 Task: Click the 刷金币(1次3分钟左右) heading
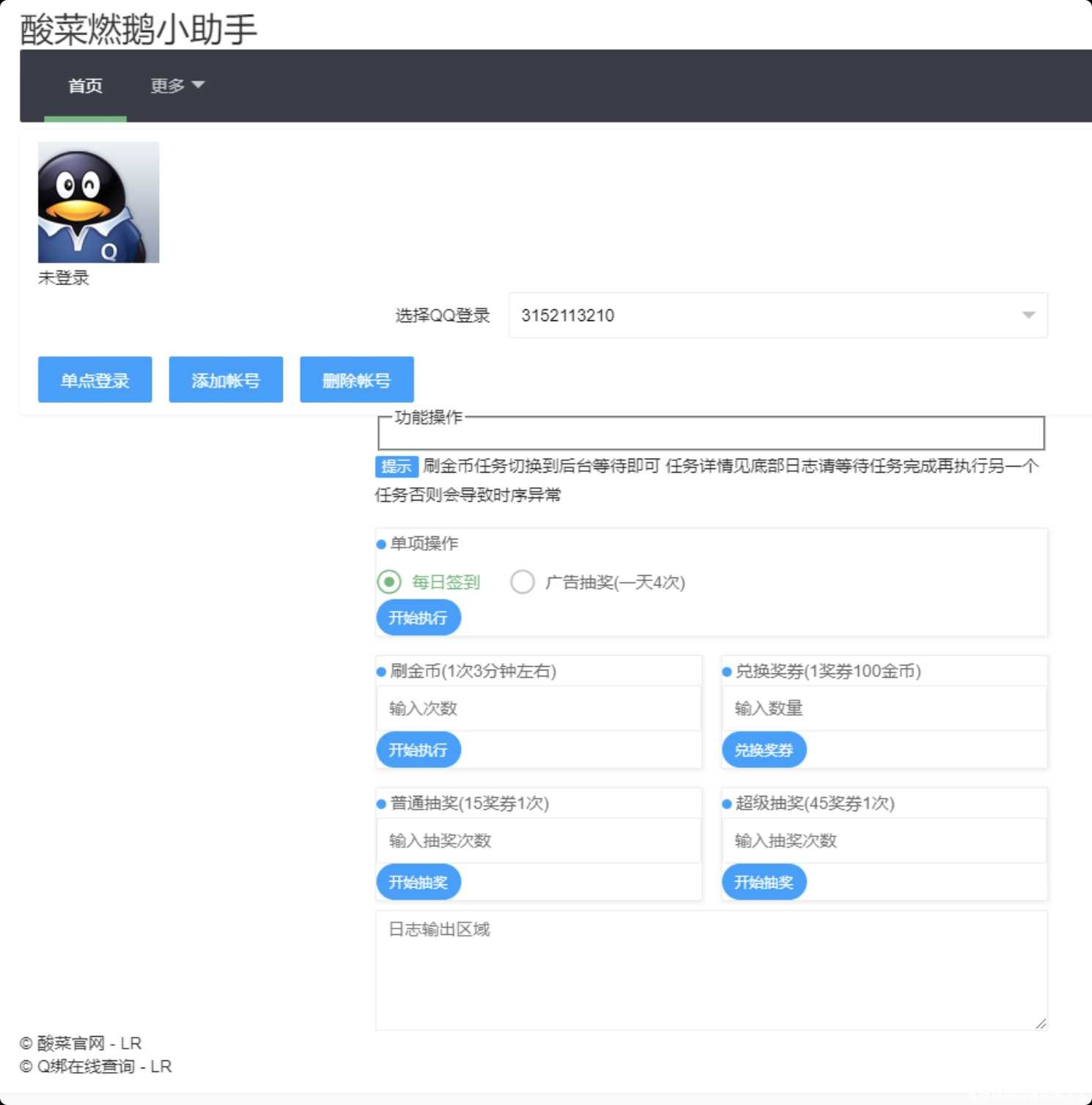473,671
